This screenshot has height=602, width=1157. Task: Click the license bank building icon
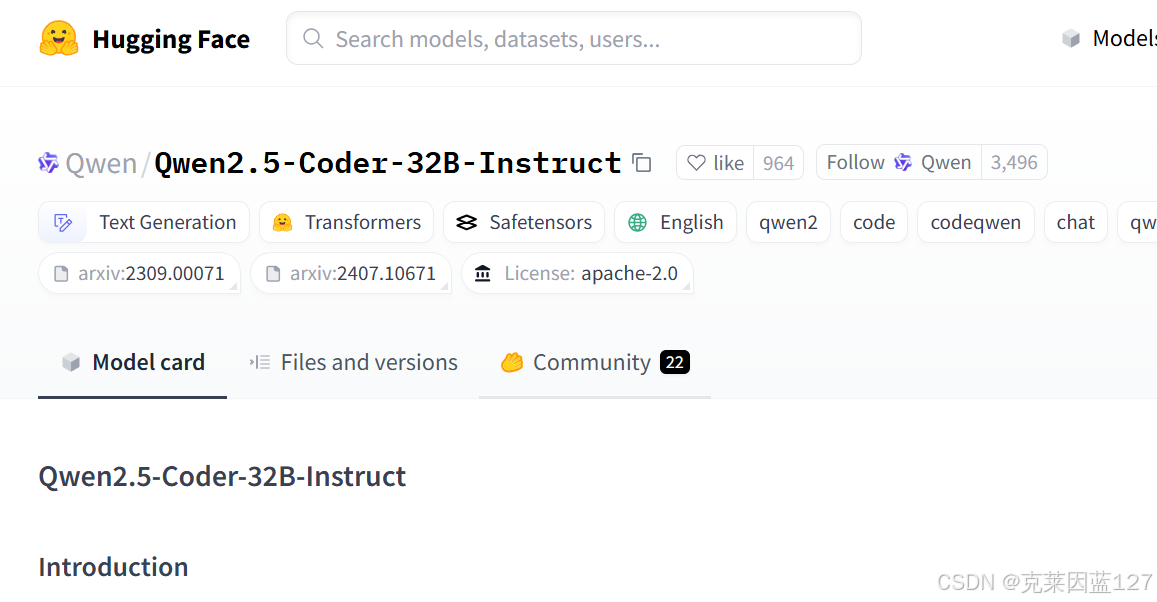(x=483, y=274)
